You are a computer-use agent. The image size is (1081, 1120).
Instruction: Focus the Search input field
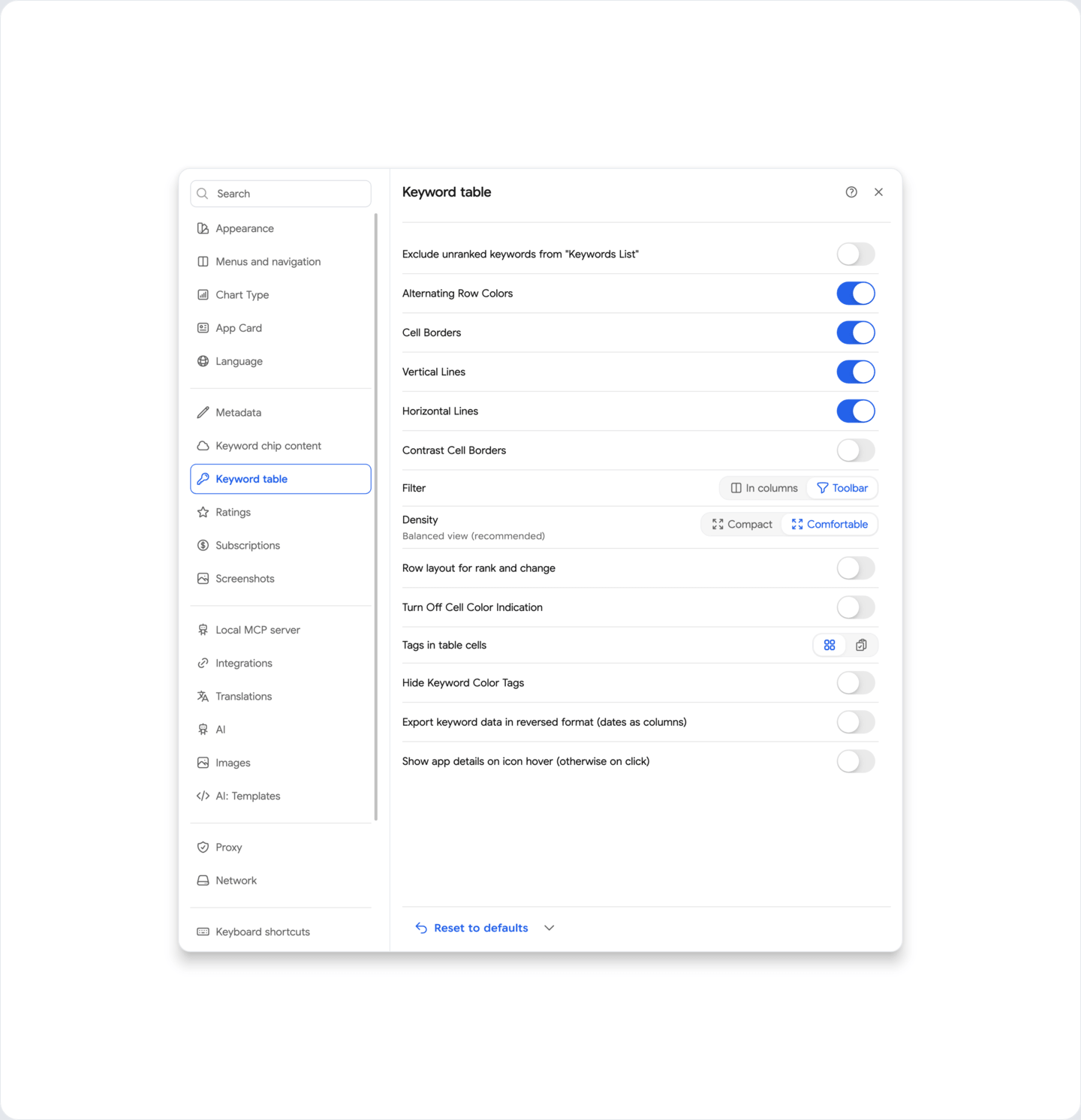281,194
